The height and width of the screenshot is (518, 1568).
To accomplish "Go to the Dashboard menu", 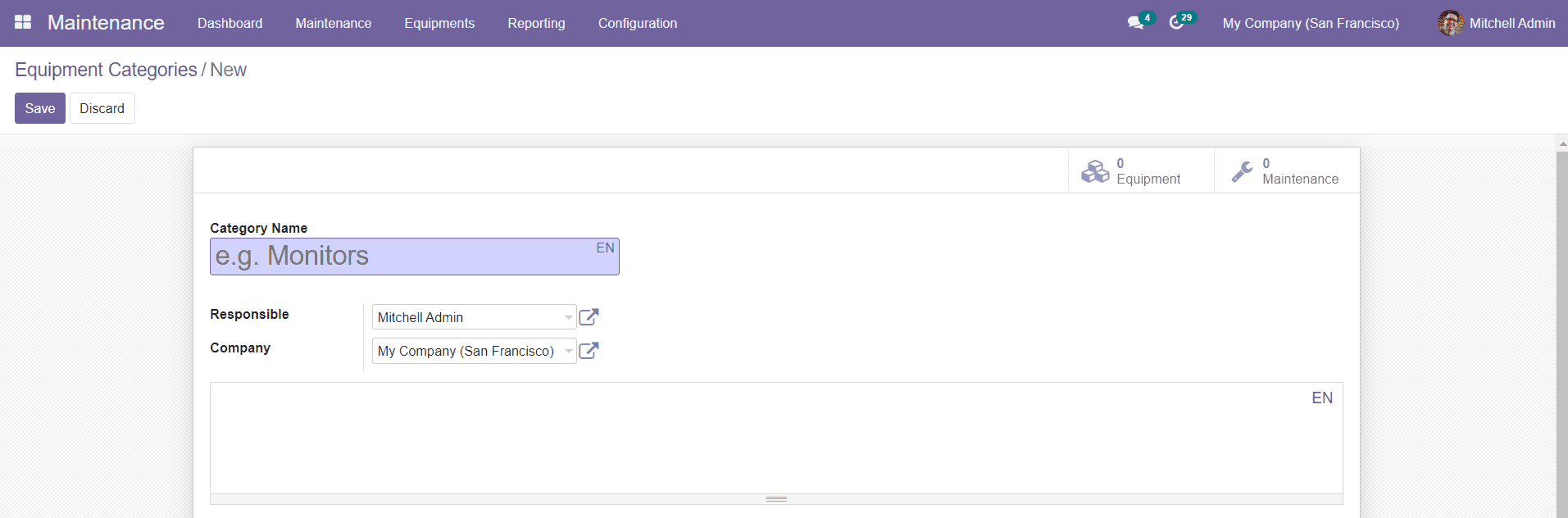I will [230, 23].
